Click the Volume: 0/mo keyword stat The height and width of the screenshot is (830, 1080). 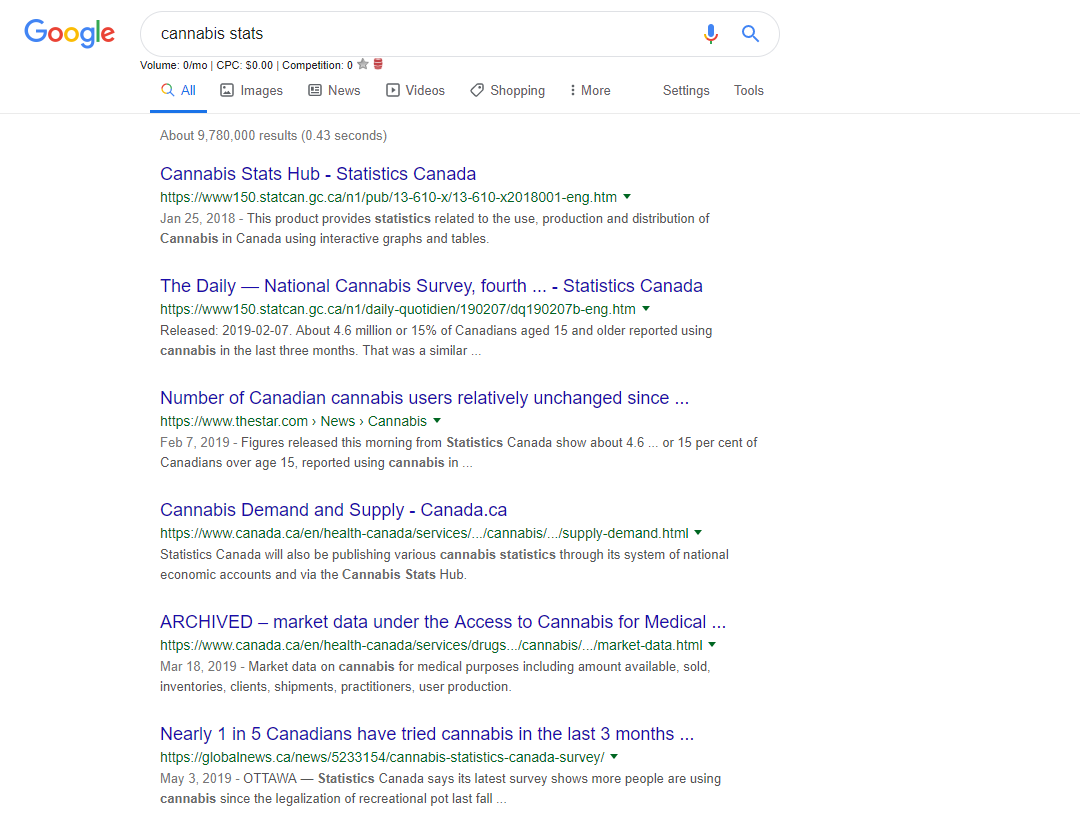174,65
